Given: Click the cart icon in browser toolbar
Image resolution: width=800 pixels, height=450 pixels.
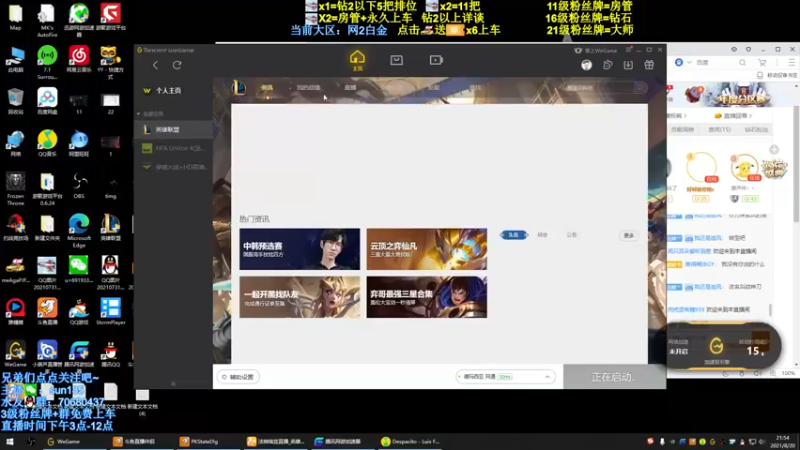Looking at the screenshot, I should (762, 62).
